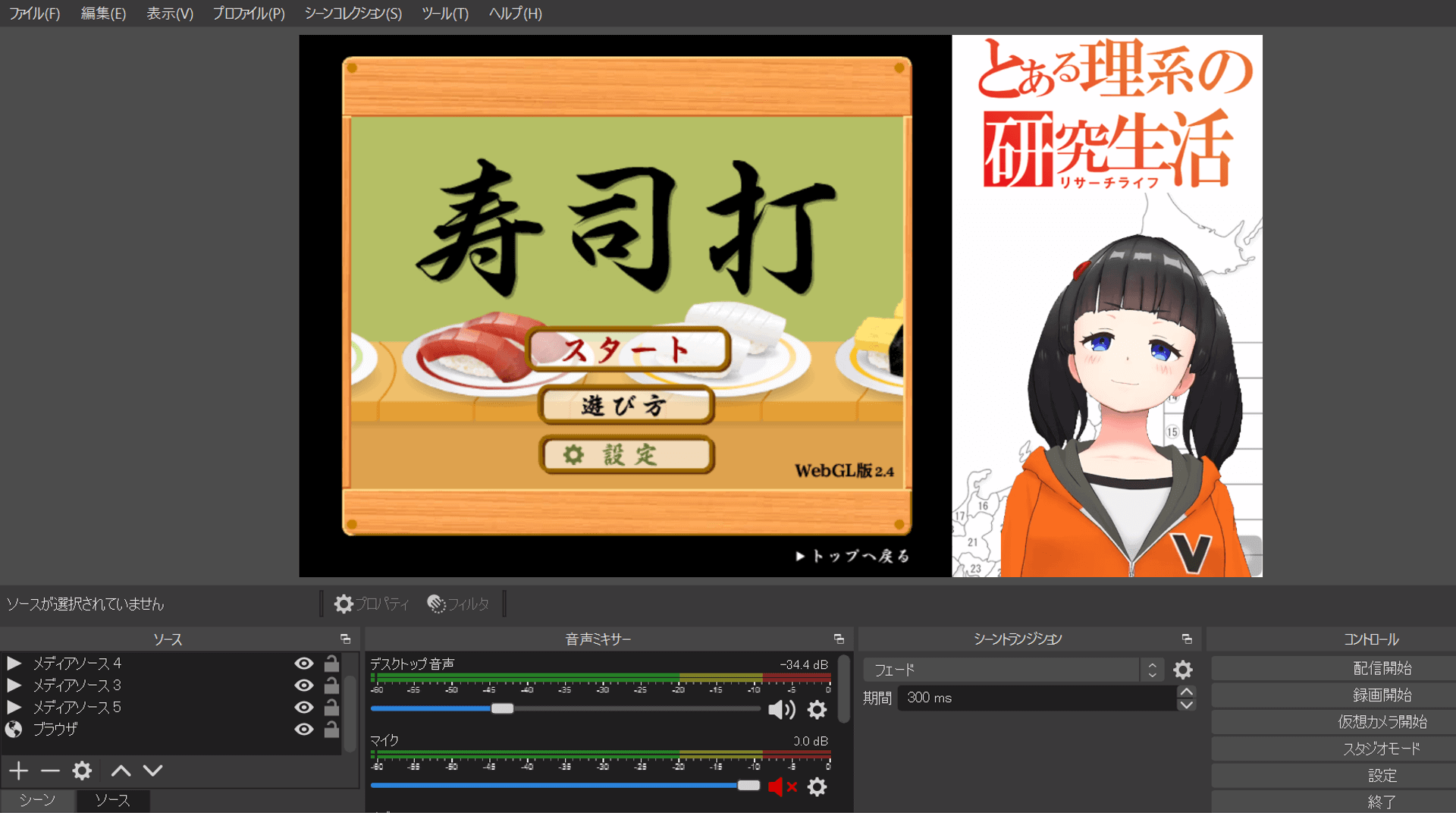Viewport: 1456px width, 813px height.
Task: Click the 300 ms duration field
Action: 1037,698
